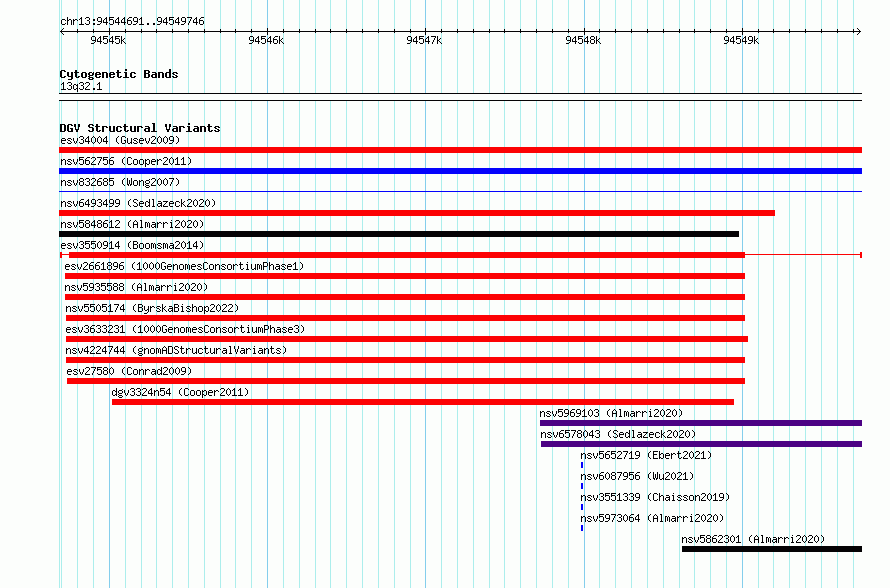Click the purple nsv5969103 variant bar
Viewport: 890px width, 588px height.
pyautogui.click(x=701, y=423)
